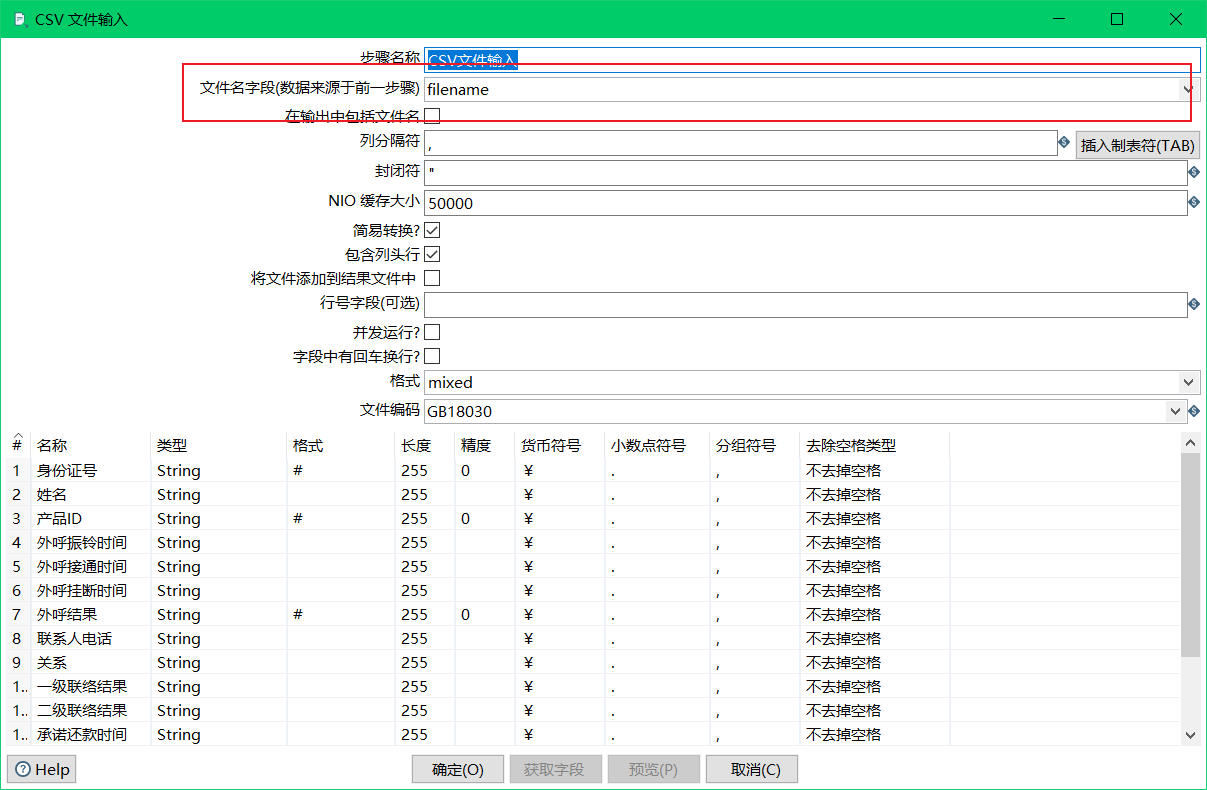Select the 产品ID name cell
1207x790 pixels.
click(x=91, y=518)
